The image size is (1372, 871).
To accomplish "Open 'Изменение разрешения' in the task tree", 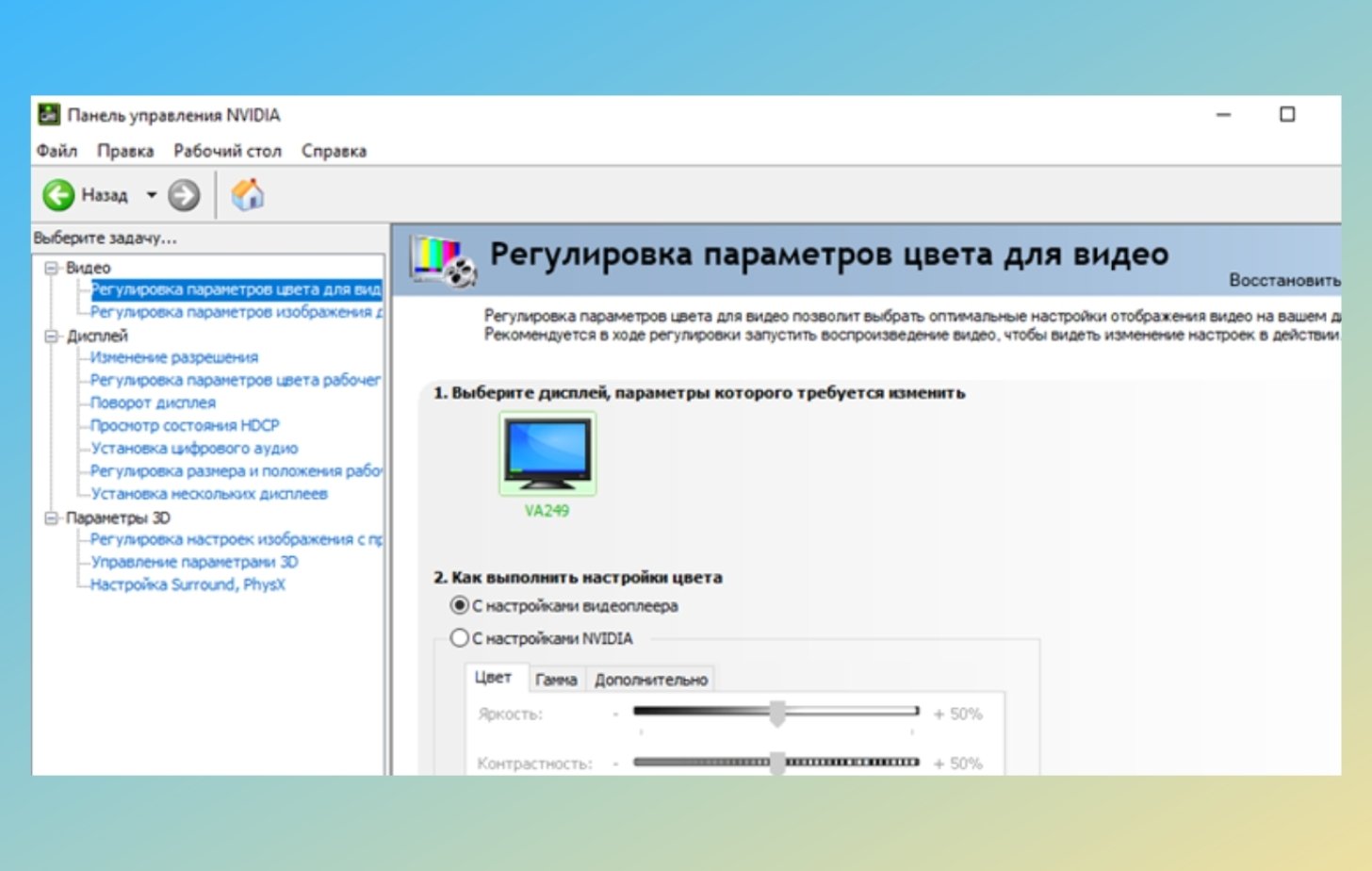I will (x=174, y=357).
